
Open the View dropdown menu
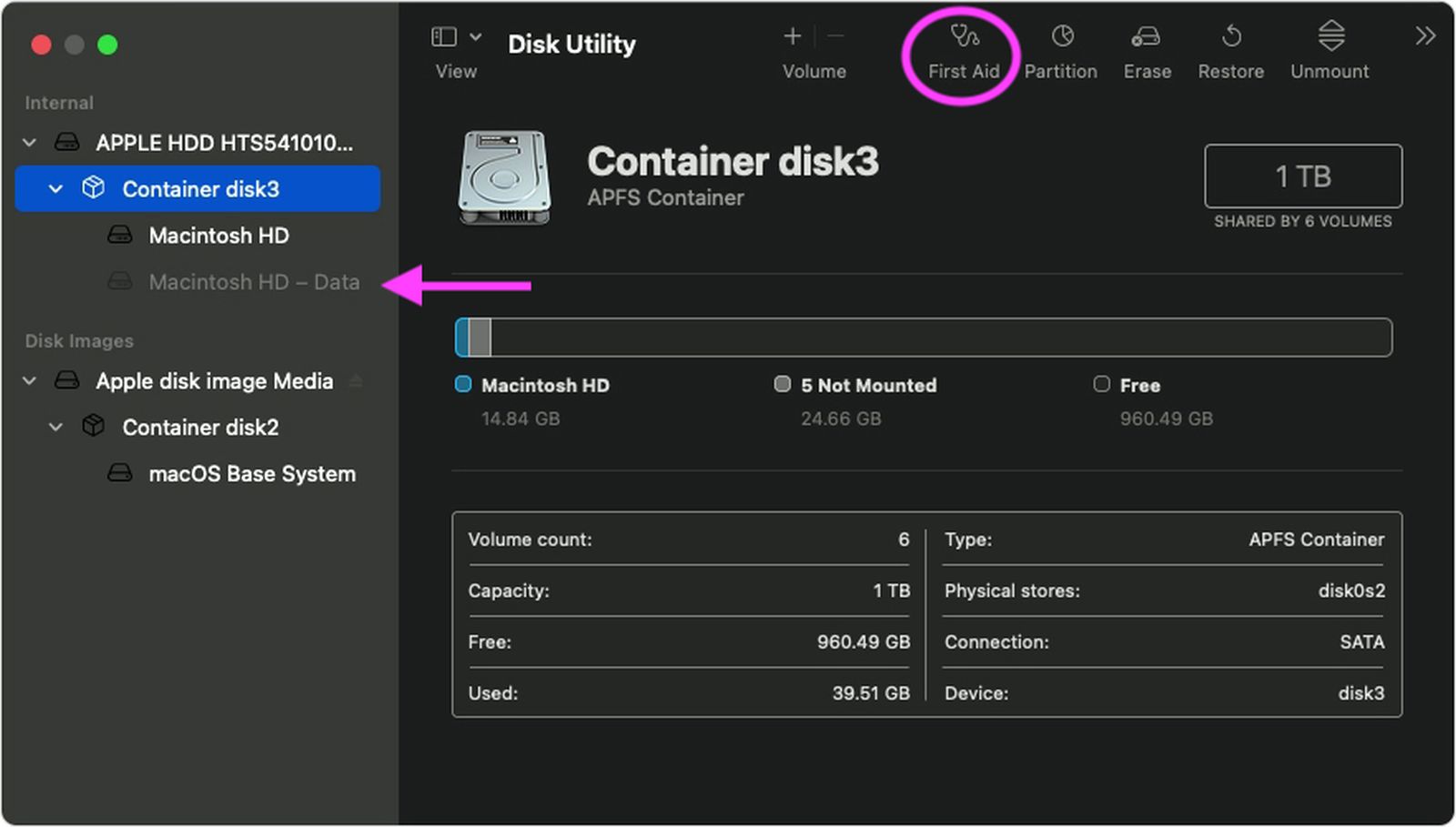476,35
